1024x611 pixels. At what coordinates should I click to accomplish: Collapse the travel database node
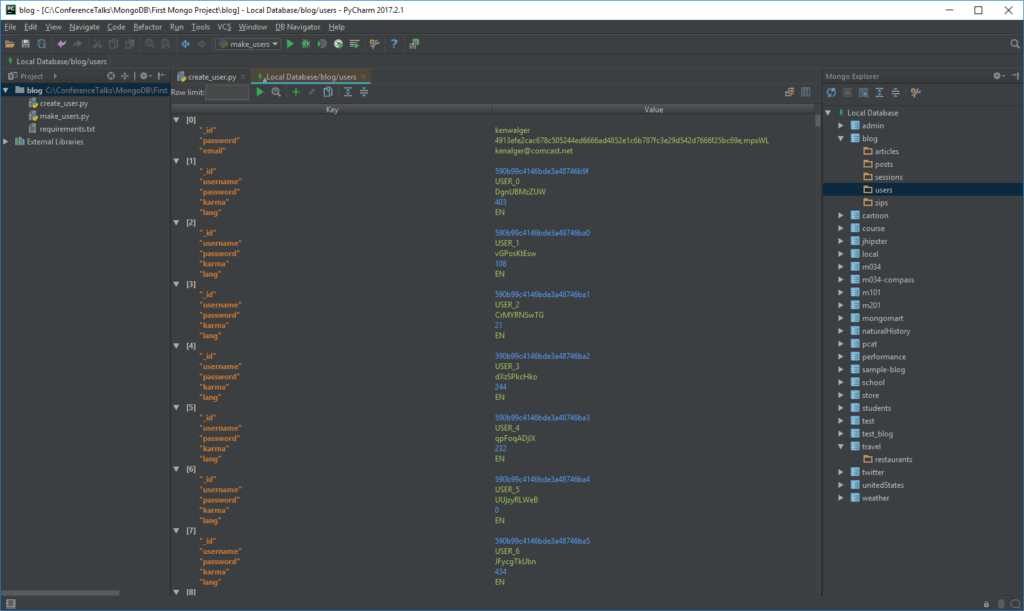pos(841,446)
